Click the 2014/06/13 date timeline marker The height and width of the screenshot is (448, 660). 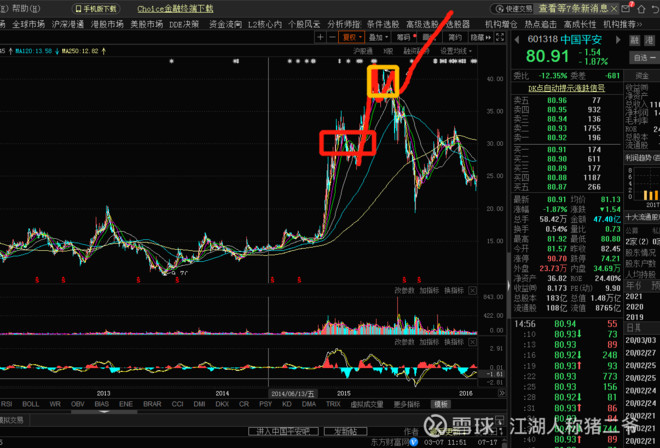pos(293,393)
